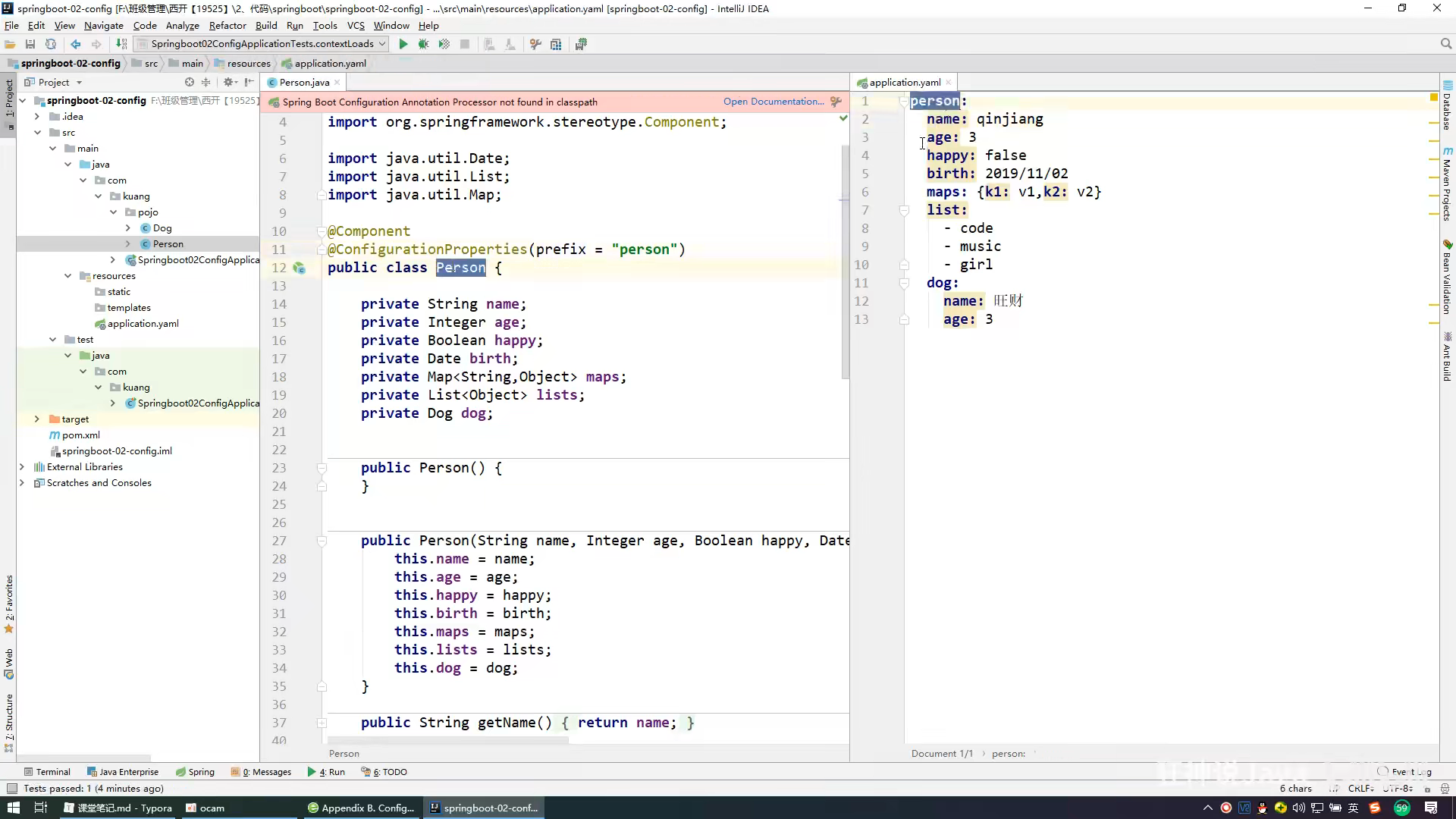This screenshot has width=1456, height=819.
Task: Toggle the Maven Projects side panel
Action: pyautogui.click(x=1447, y=186)
